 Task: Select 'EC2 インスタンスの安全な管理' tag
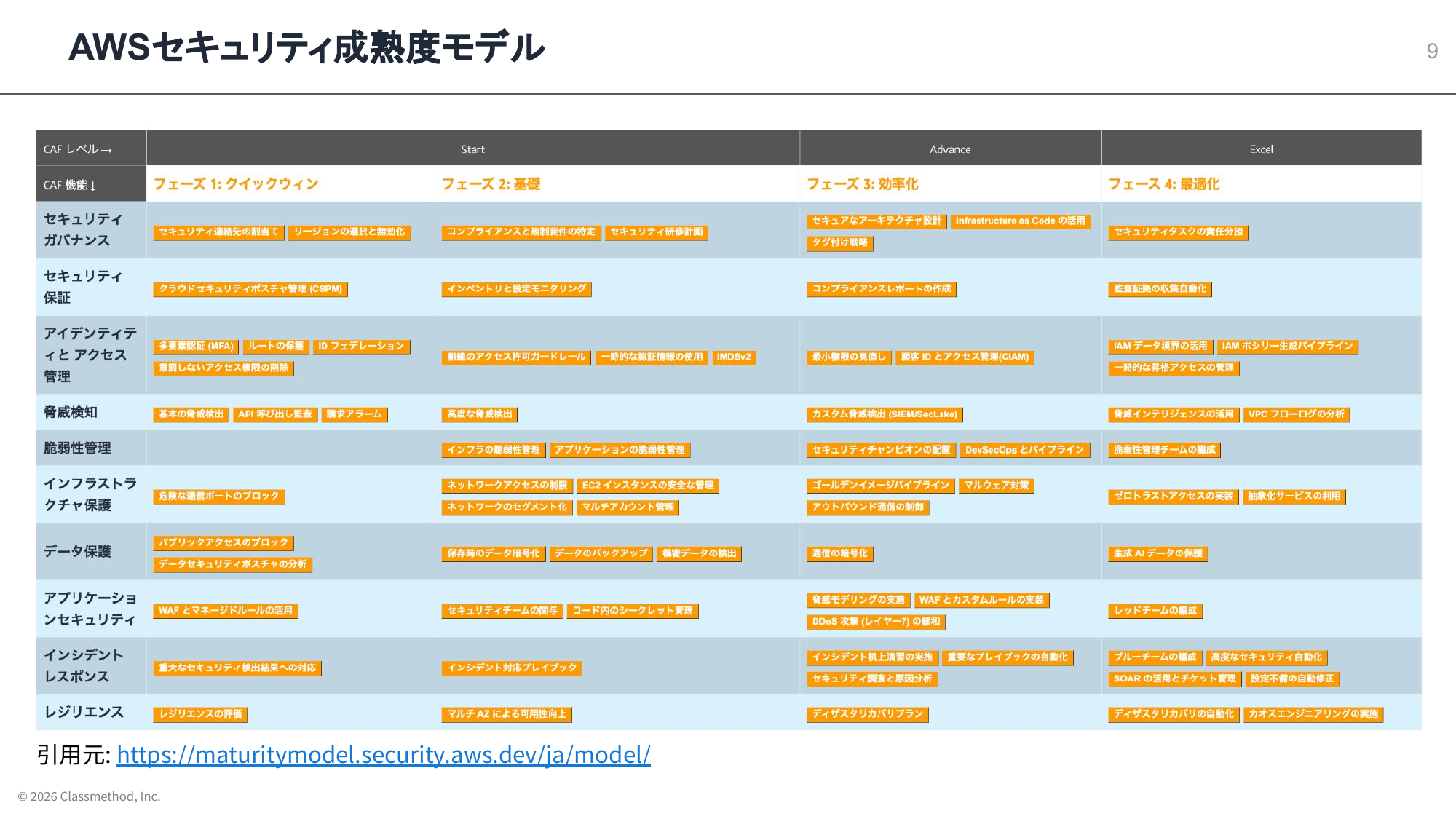(x=648, y=486)
